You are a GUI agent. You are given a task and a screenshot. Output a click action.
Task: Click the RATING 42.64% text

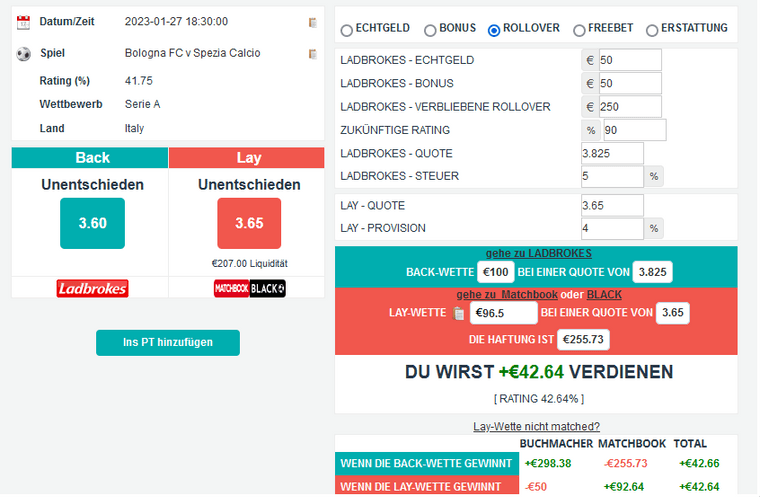[539, 400]
